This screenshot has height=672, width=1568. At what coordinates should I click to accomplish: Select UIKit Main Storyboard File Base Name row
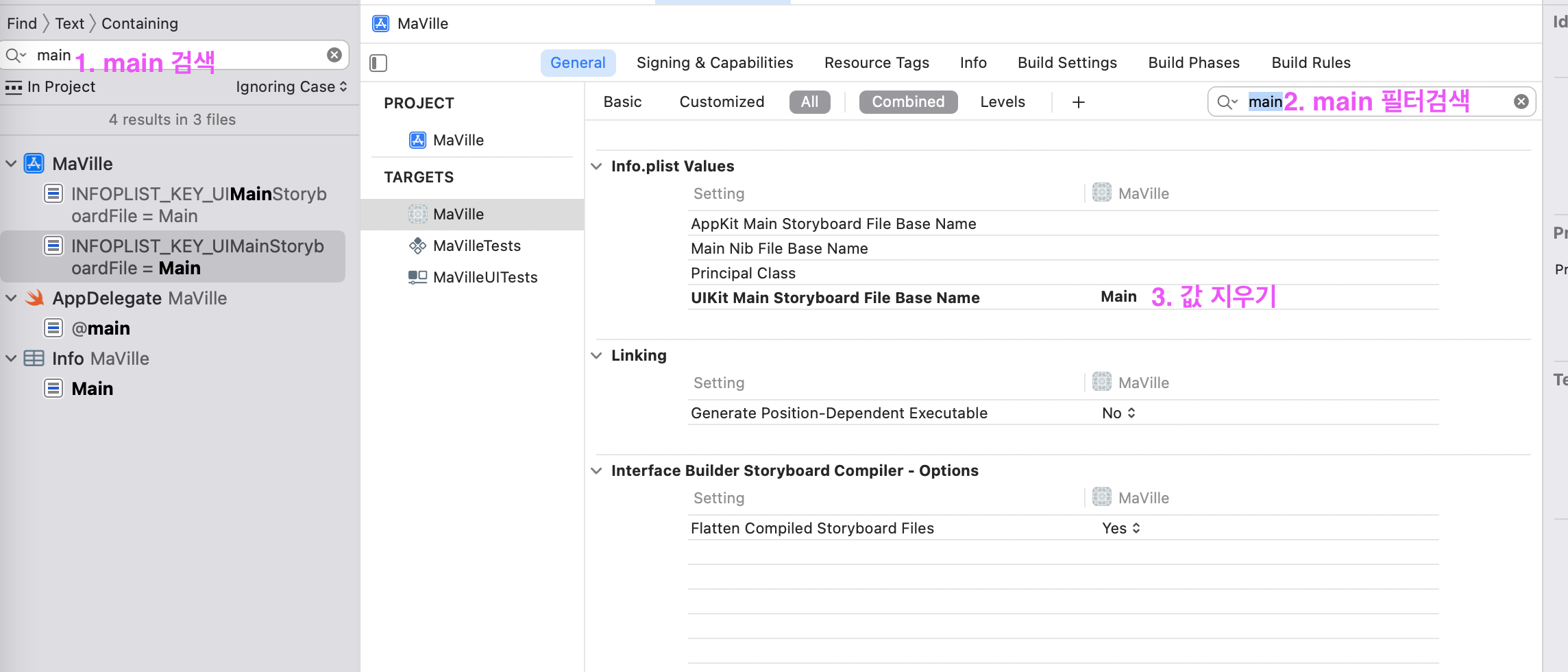coord(1064,298)
